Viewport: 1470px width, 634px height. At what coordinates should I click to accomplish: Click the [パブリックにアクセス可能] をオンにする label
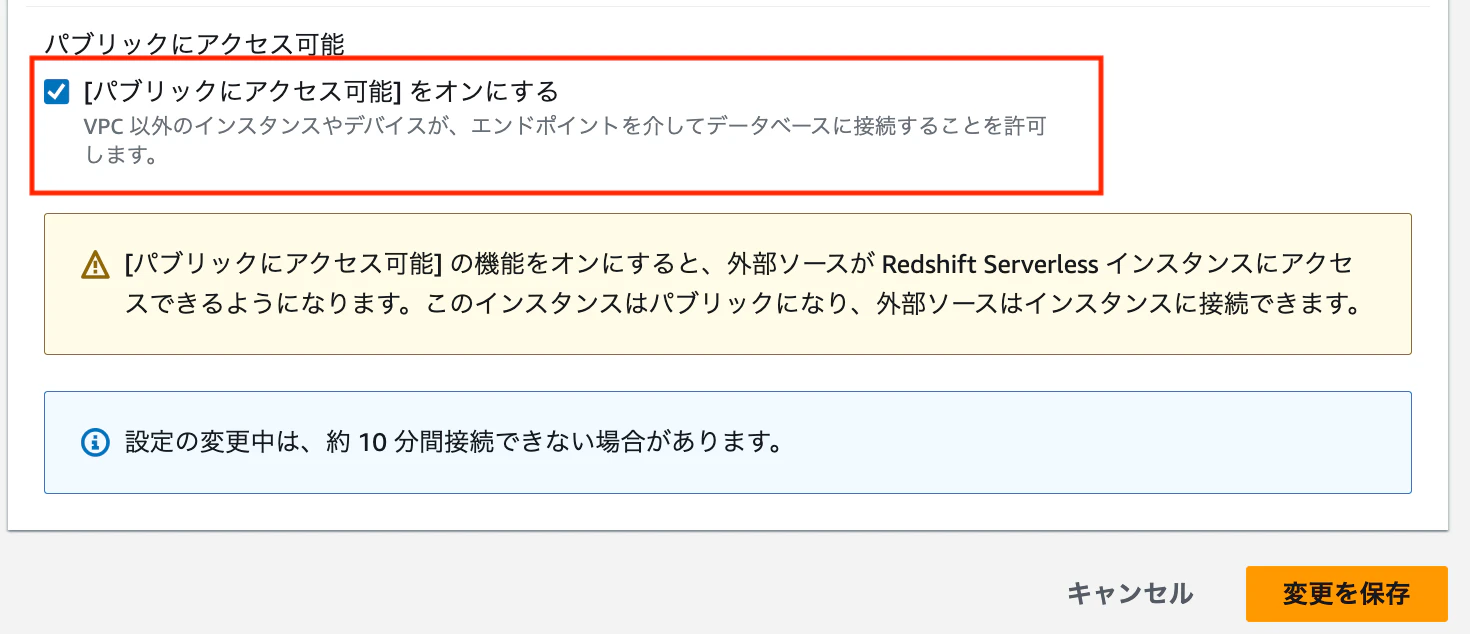pyautogui.click(x=321, y=92)
